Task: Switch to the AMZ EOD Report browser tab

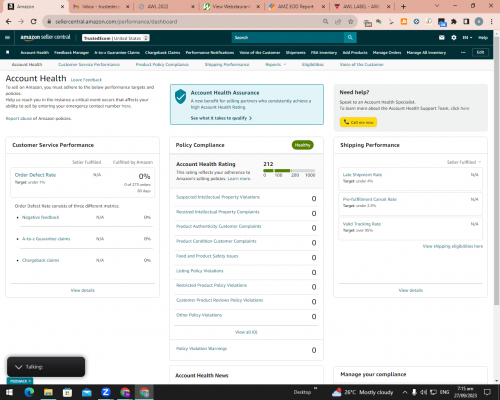Action: click(297, 6)
